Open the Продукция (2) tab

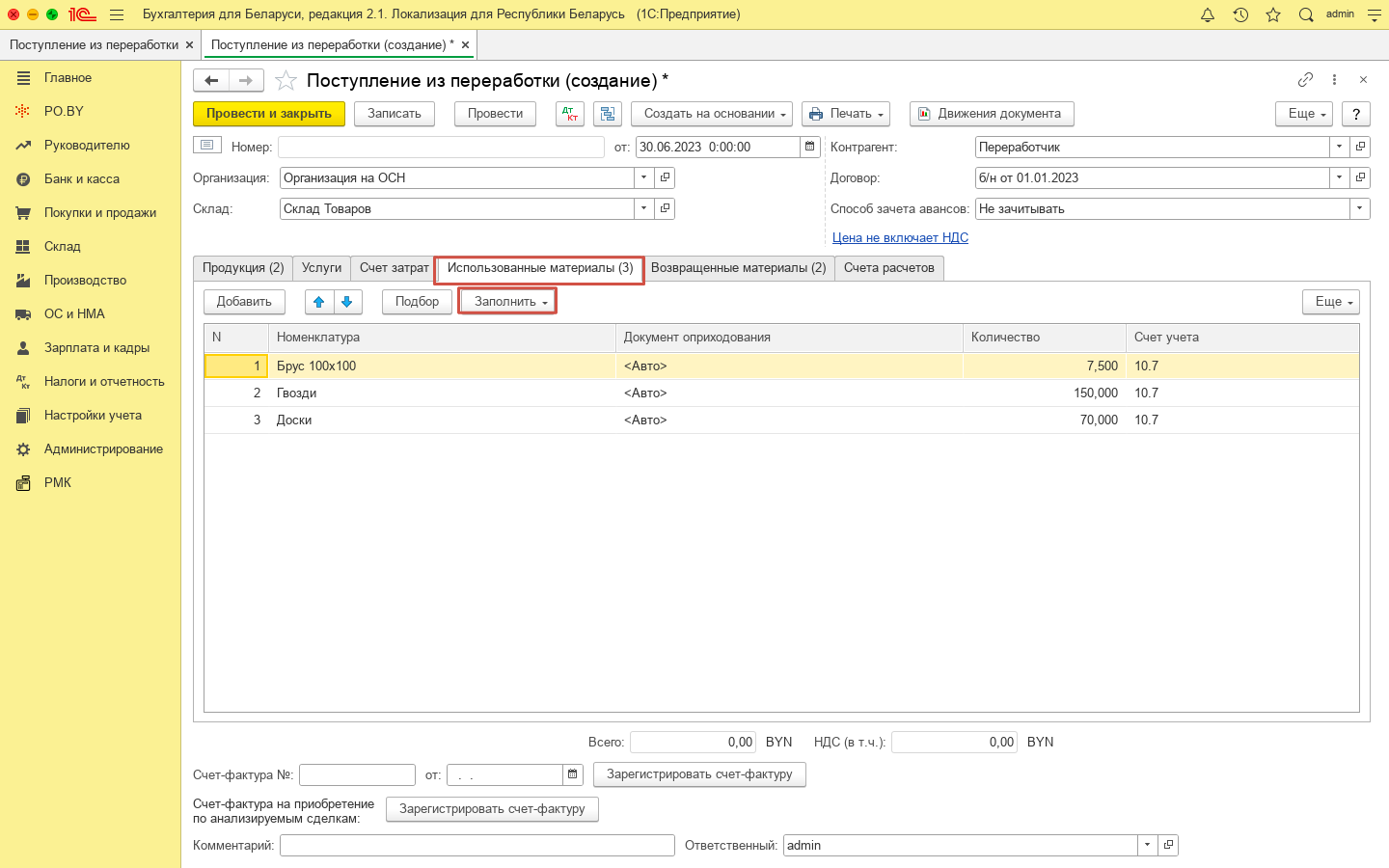(243, 268)
